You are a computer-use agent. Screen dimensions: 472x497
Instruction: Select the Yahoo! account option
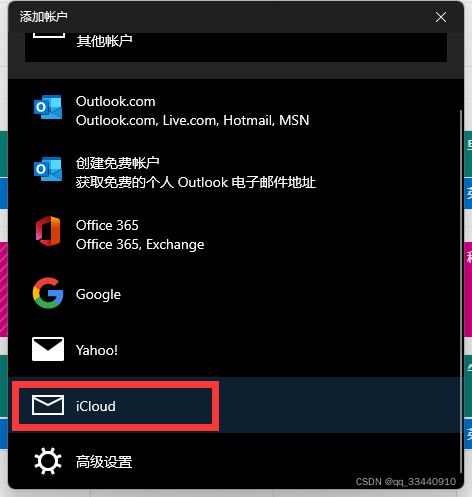(x=234, y=349)
